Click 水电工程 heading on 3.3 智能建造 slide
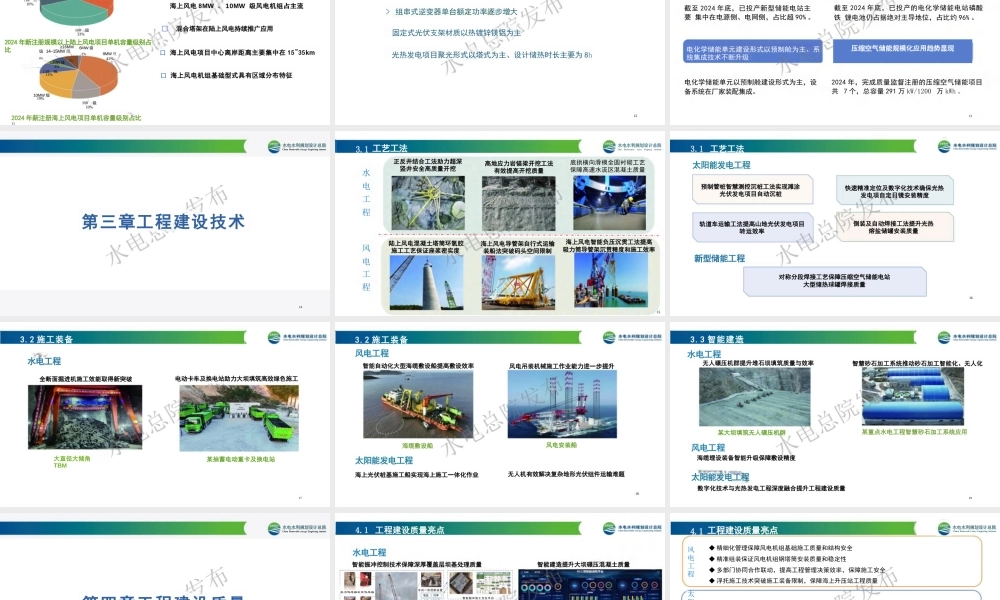Viewport: 1000px width, 600px height. (x=704, y=354)
